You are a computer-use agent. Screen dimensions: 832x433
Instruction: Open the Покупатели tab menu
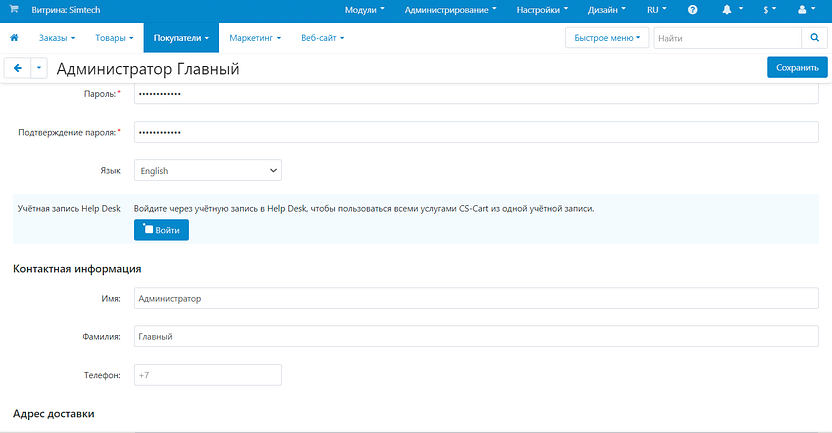(x=181, y=38)
